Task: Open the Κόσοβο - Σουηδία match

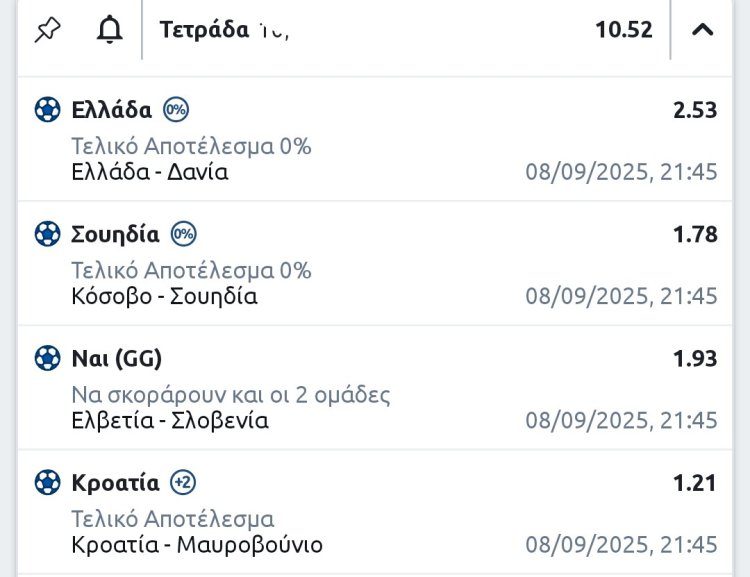Action: [x=165, y=296]
